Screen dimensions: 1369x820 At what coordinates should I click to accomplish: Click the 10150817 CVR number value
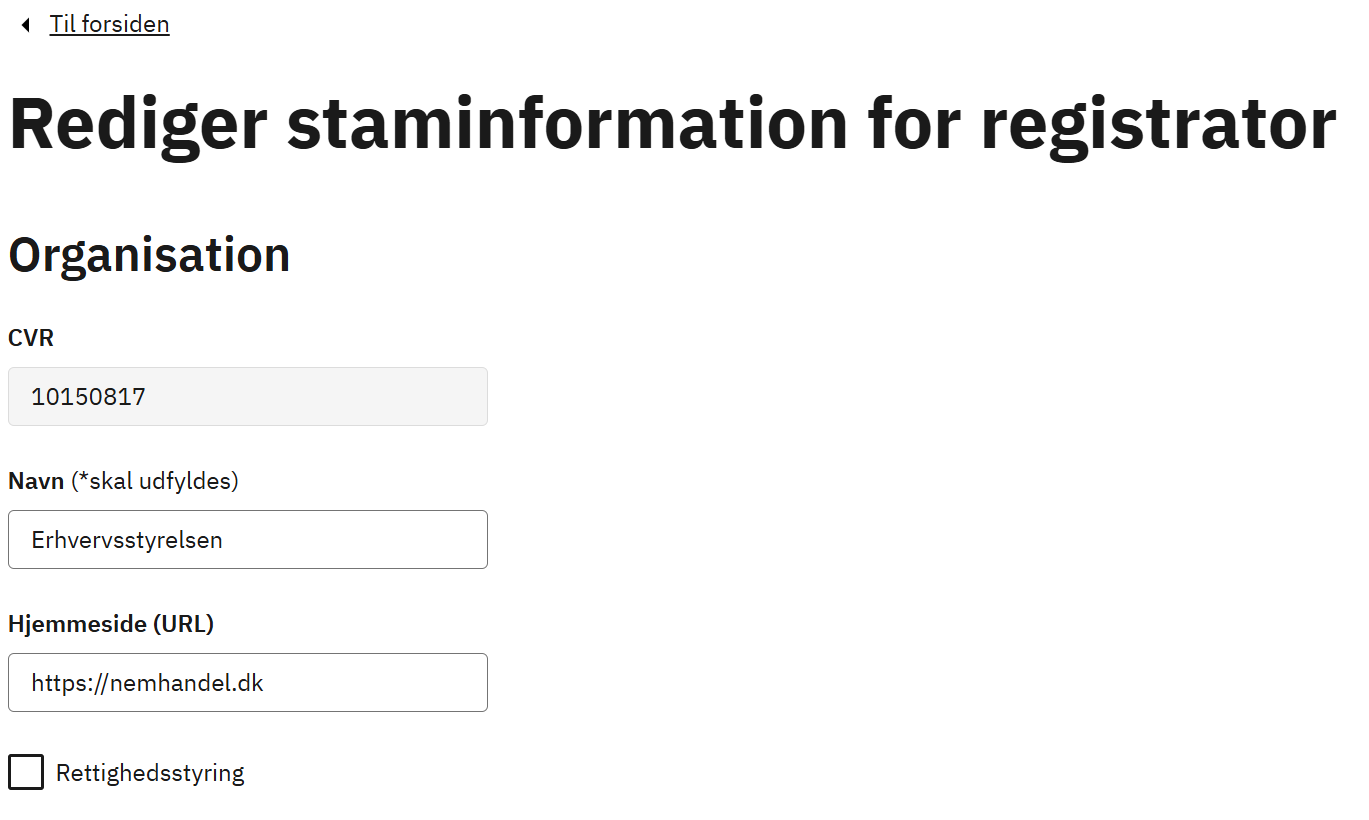[x=89, y=397]
